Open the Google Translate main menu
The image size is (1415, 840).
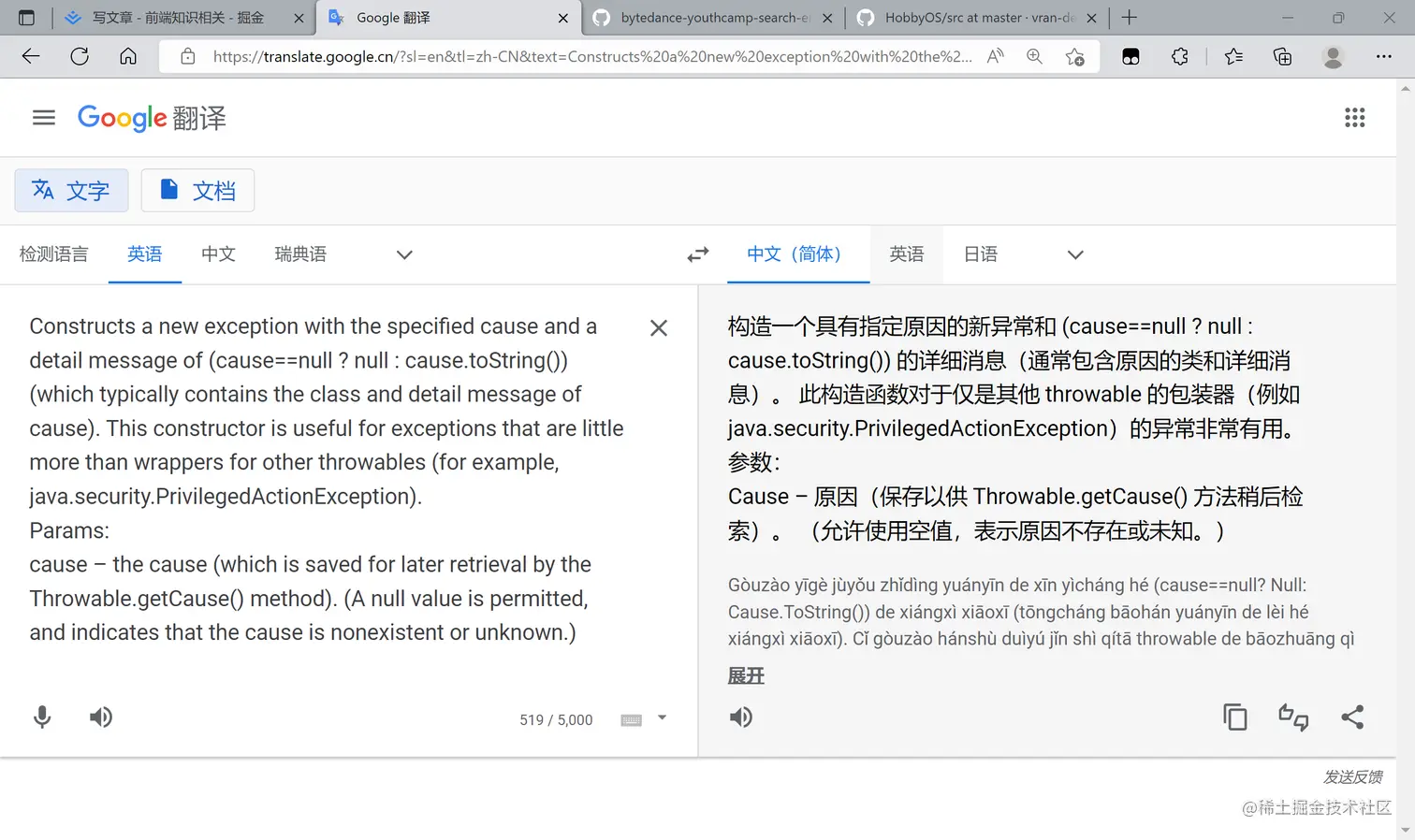[44, 118]
